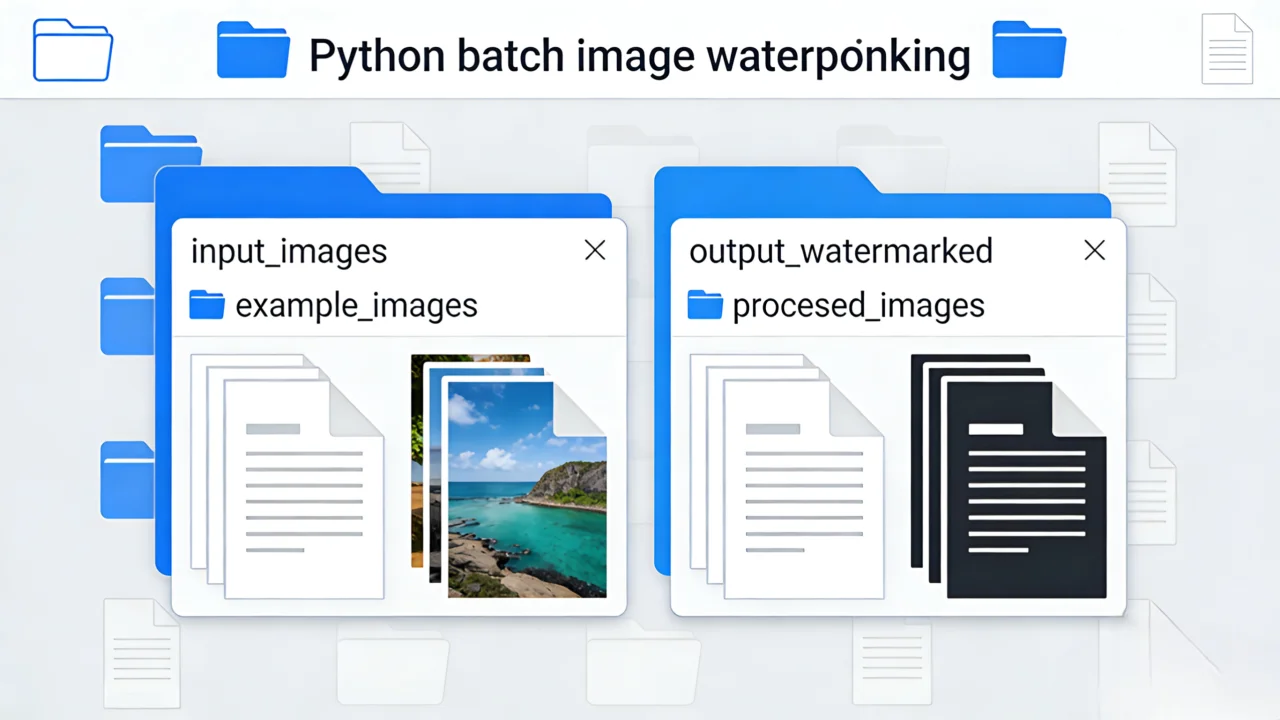
Task: Click the Python batch image waterponking title
Action: click(640, 56)
